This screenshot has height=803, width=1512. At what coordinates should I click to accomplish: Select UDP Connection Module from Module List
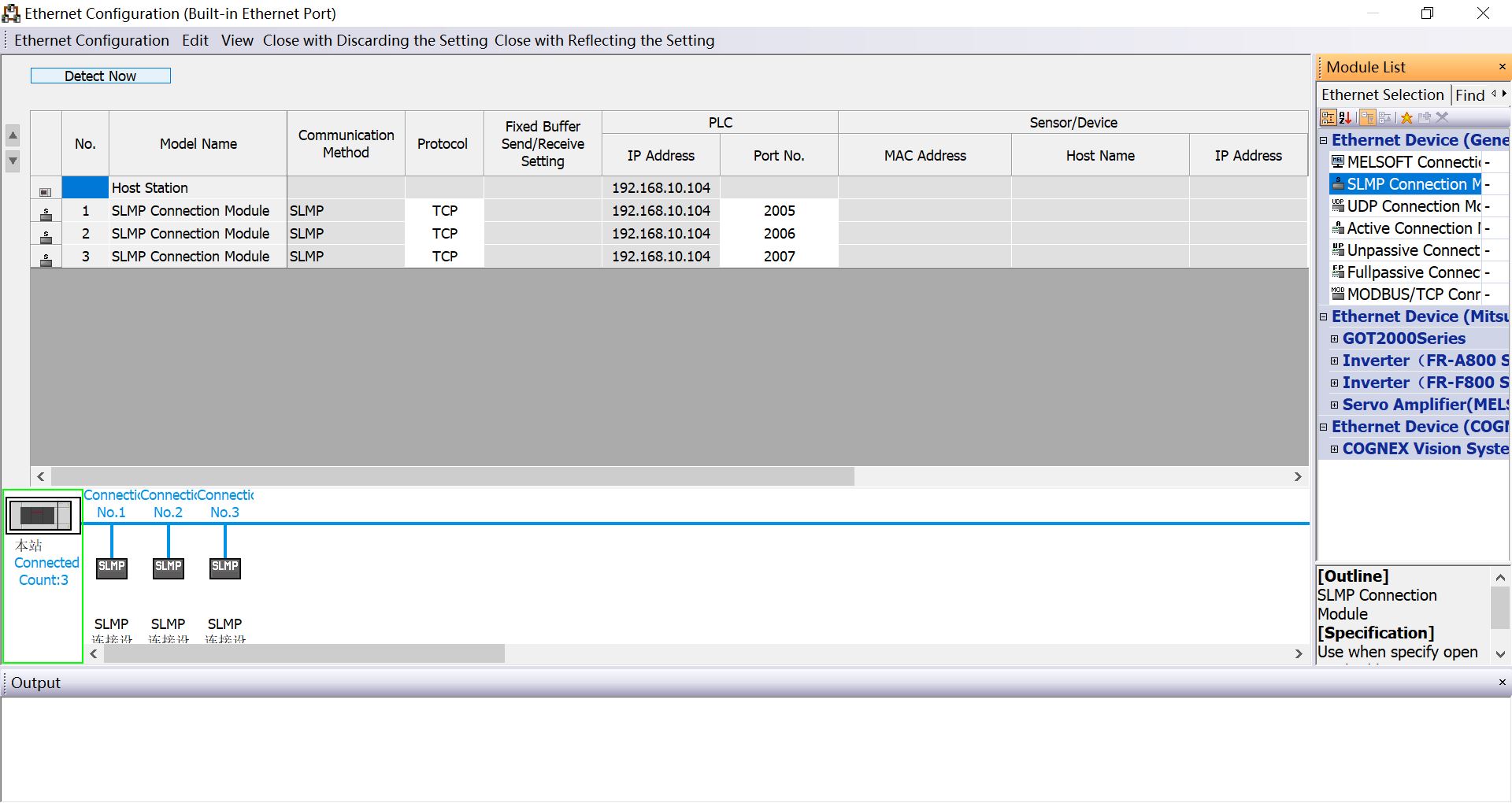pyautogui.click(x=1410, y=205)
